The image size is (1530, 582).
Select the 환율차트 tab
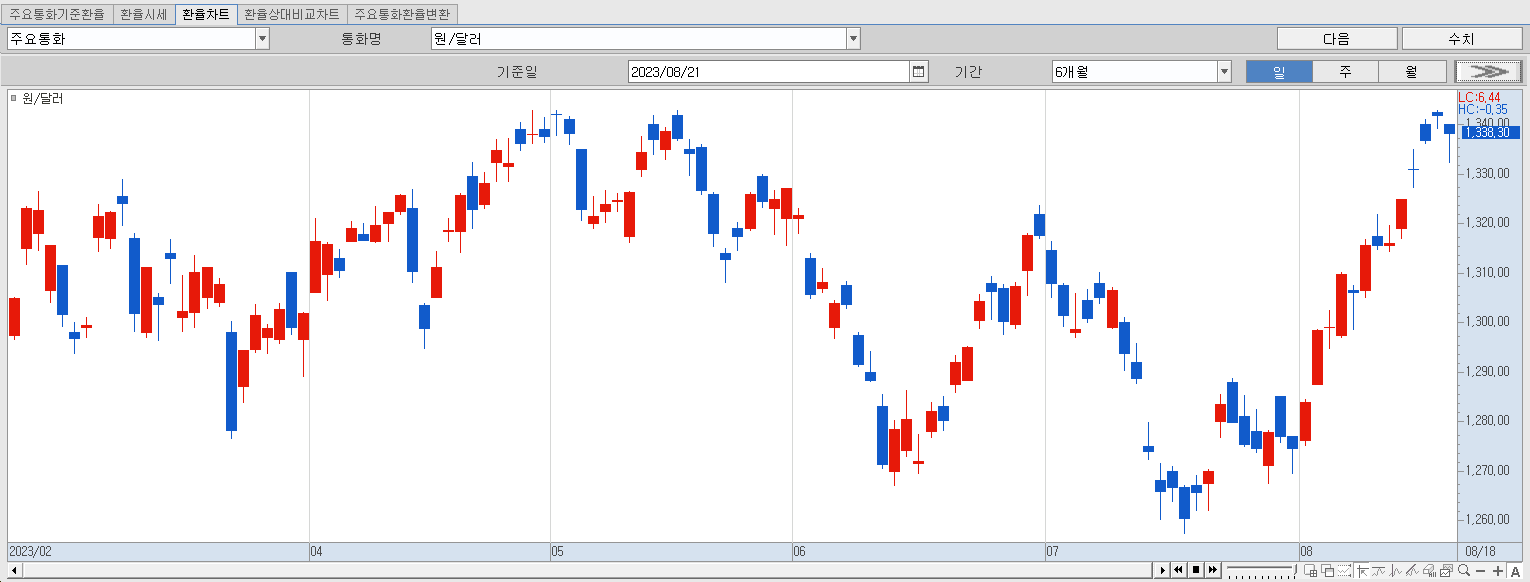click(205, 14)
